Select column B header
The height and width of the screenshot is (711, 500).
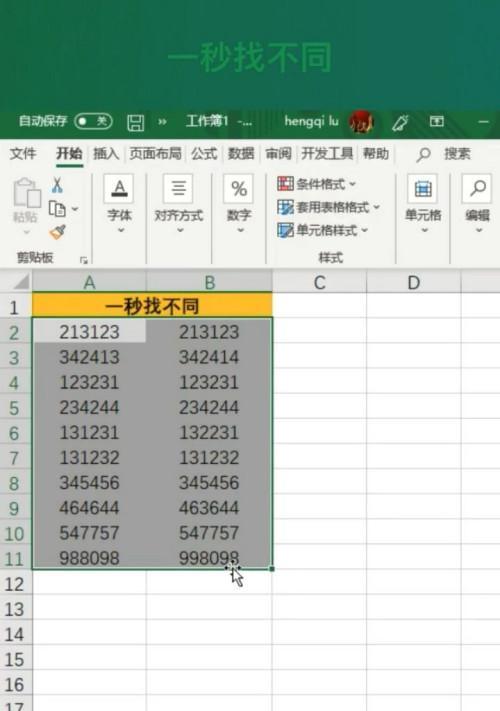(209, 282)
